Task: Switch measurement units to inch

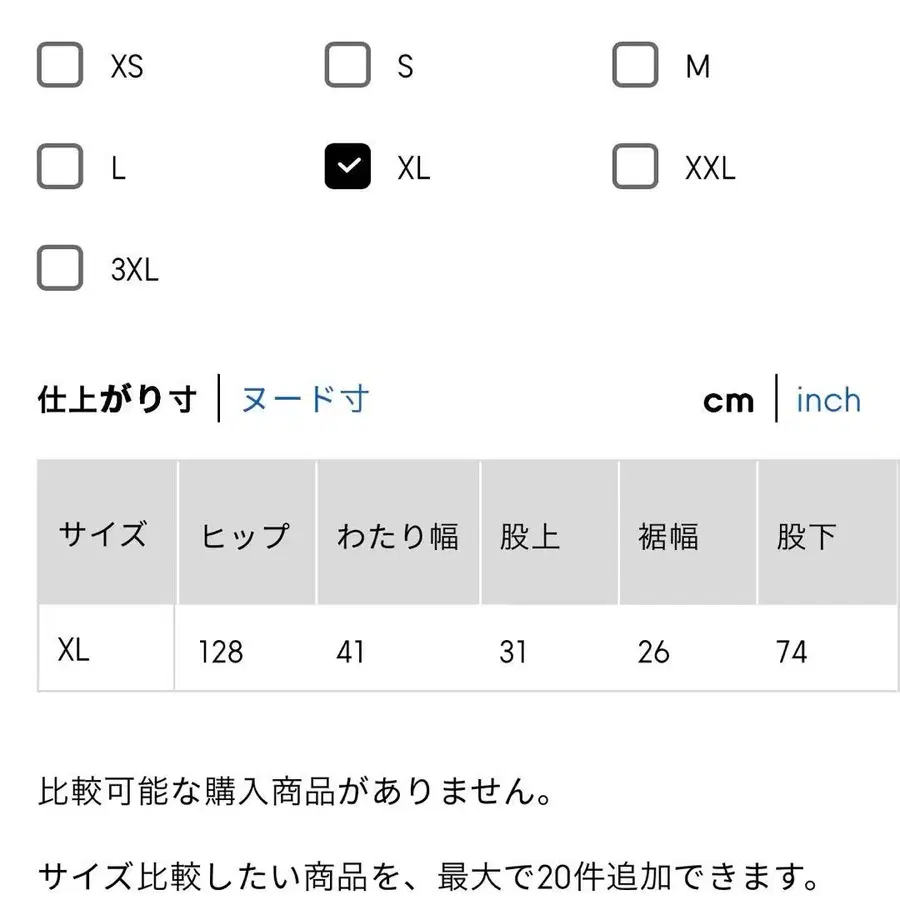Action: pyautogui.click(x=827, y=400)
